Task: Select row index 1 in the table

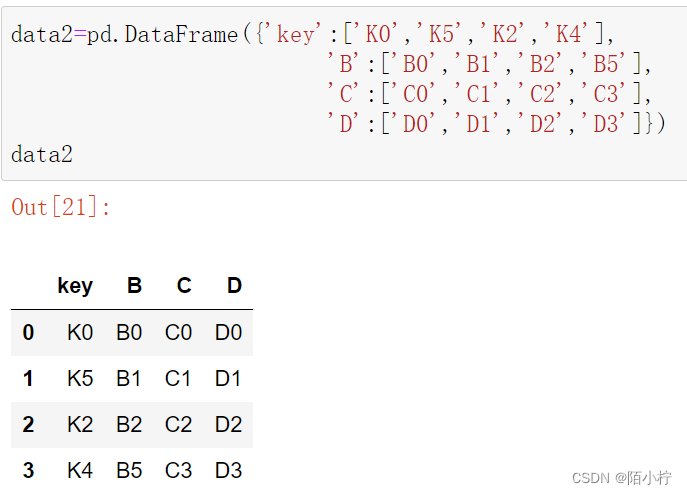Action: pyautogui.click(x=28, y=379)
